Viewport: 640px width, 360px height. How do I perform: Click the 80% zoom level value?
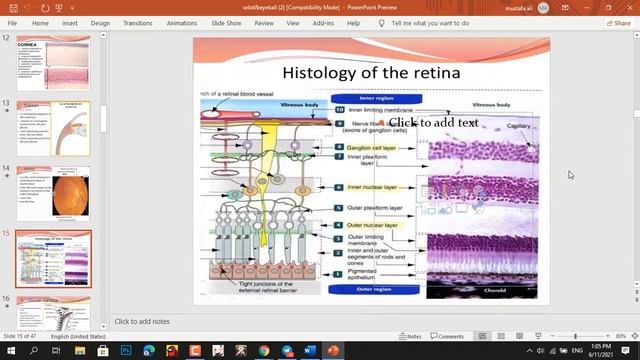point(621,336)
